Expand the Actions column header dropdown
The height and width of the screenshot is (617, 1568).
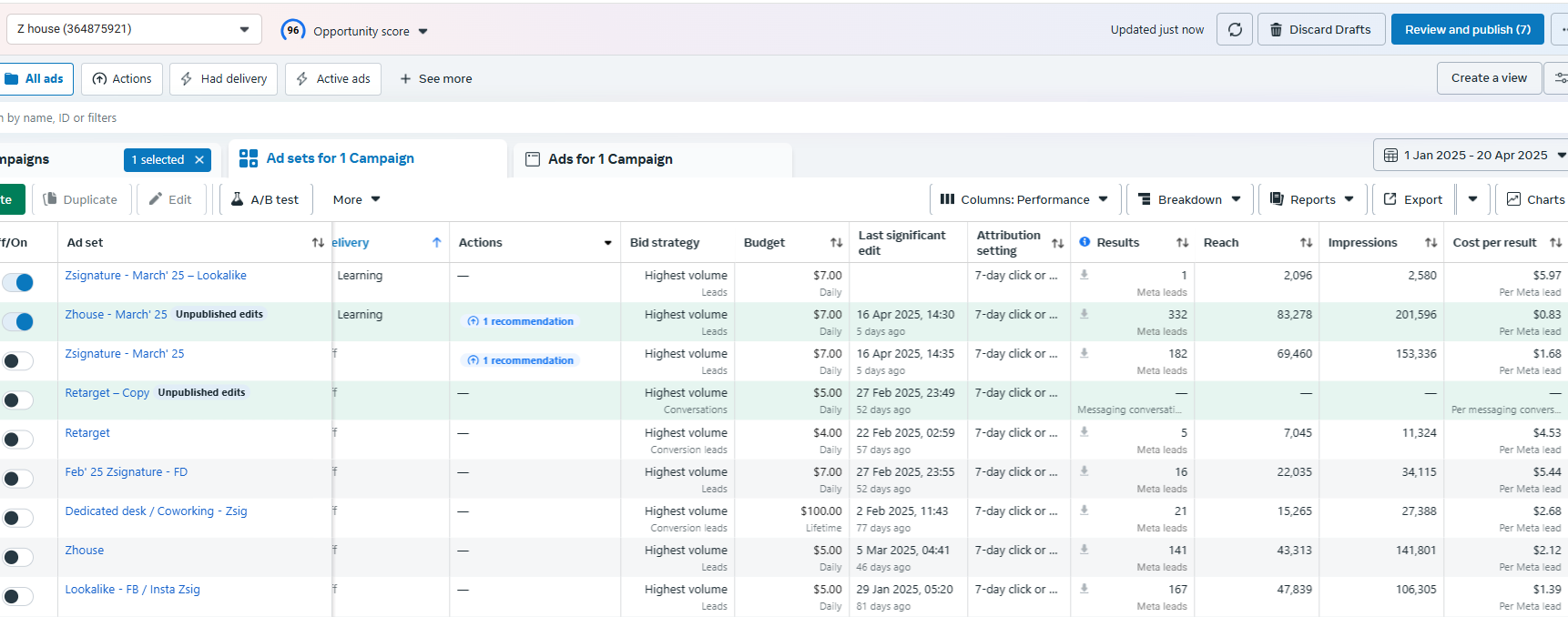click(x=607, y=243)
